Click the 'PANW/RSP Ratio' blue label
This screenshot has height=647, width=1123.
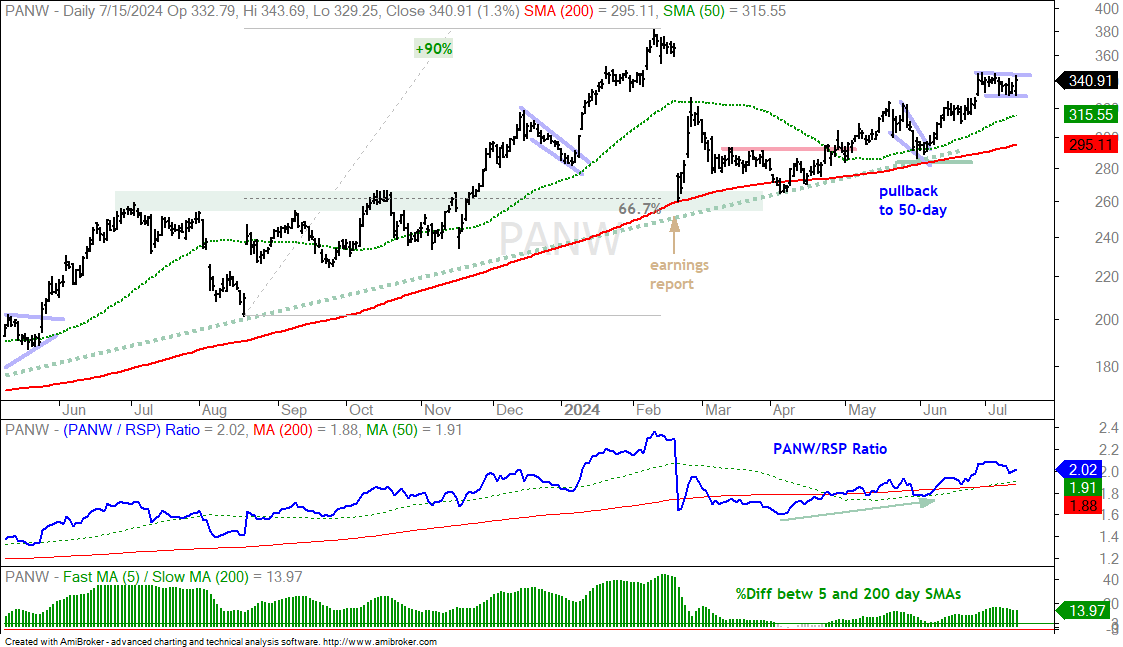pos(830,449)
